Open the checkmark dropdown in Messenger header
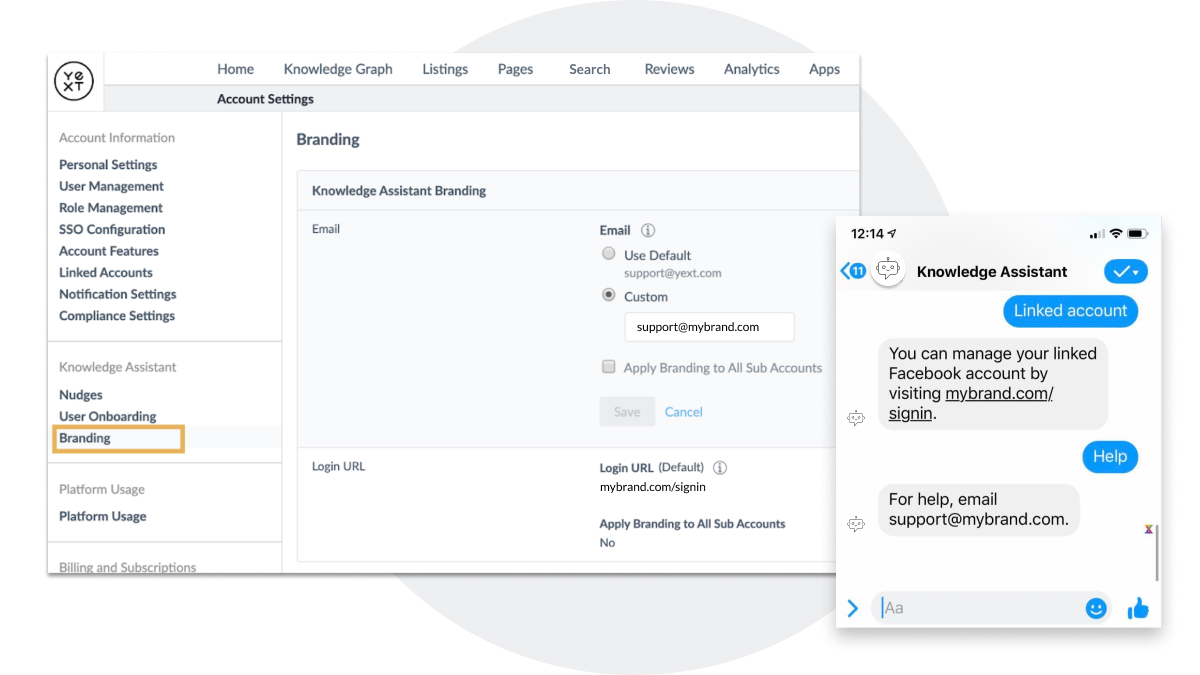The image size is (1200, 675). [x=1126, y=272]
